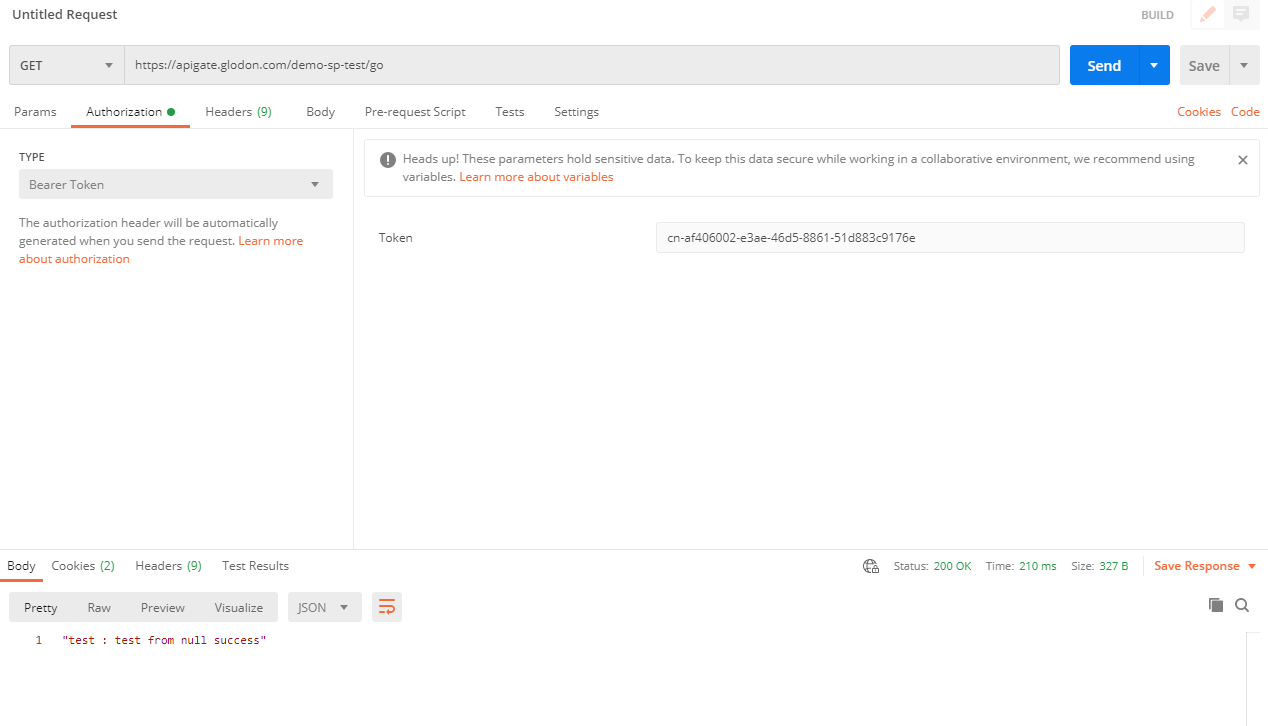This screenshot has height=726, width=1268.
Task: Open the comments icon in top right
Action: pyautogui.click(x=1241, y=14)
